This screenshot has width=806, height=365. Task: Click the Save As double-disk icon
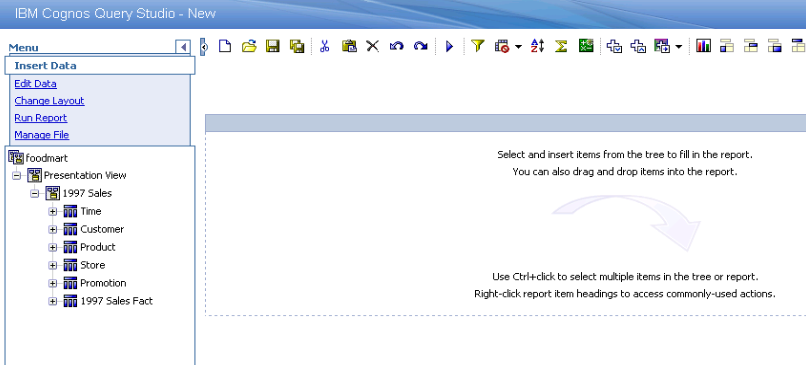(x=297, y=46)
